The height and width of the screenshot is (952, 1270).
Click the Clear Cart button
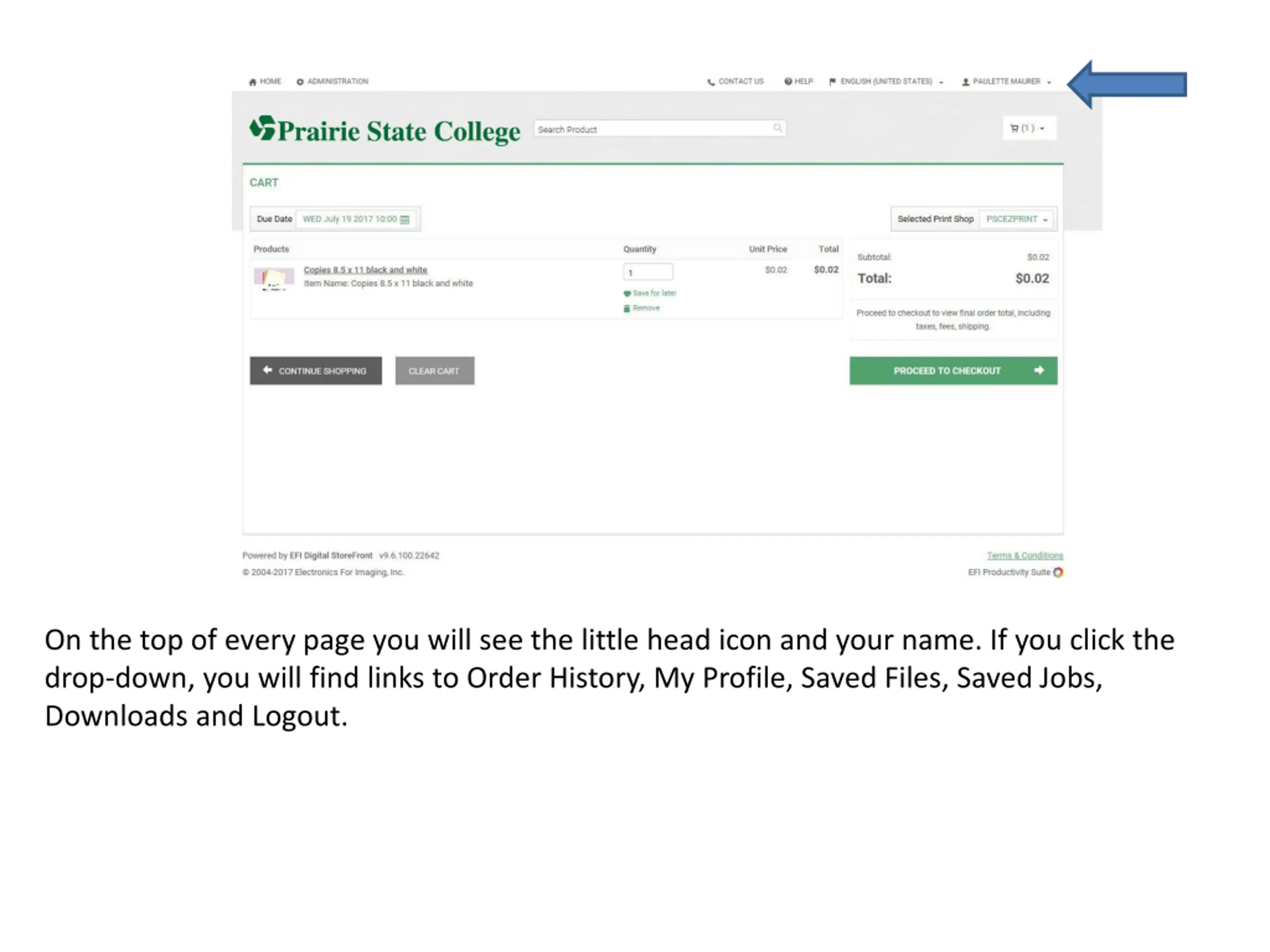click(x=435, y=371)
